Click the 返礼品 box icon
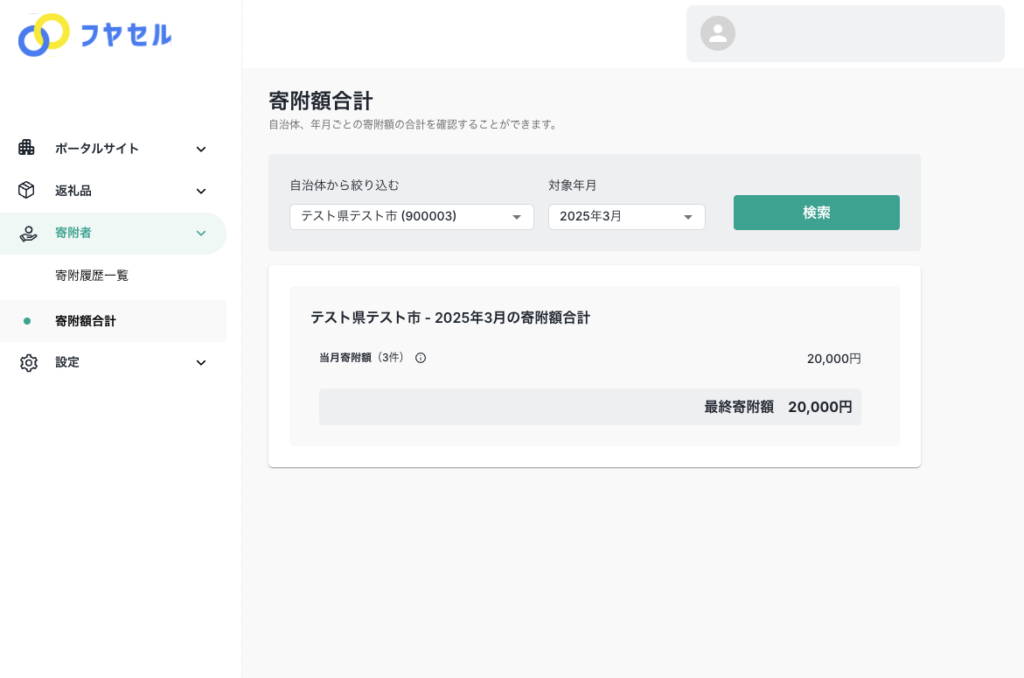1024x678 pixels. 27,190
